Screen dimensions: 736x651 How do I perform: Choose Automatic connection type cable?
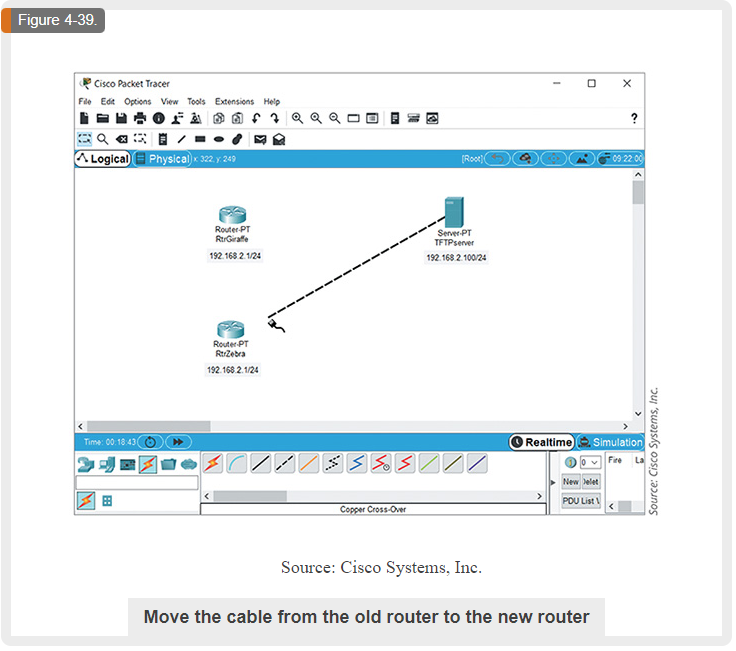click(213, 464)
